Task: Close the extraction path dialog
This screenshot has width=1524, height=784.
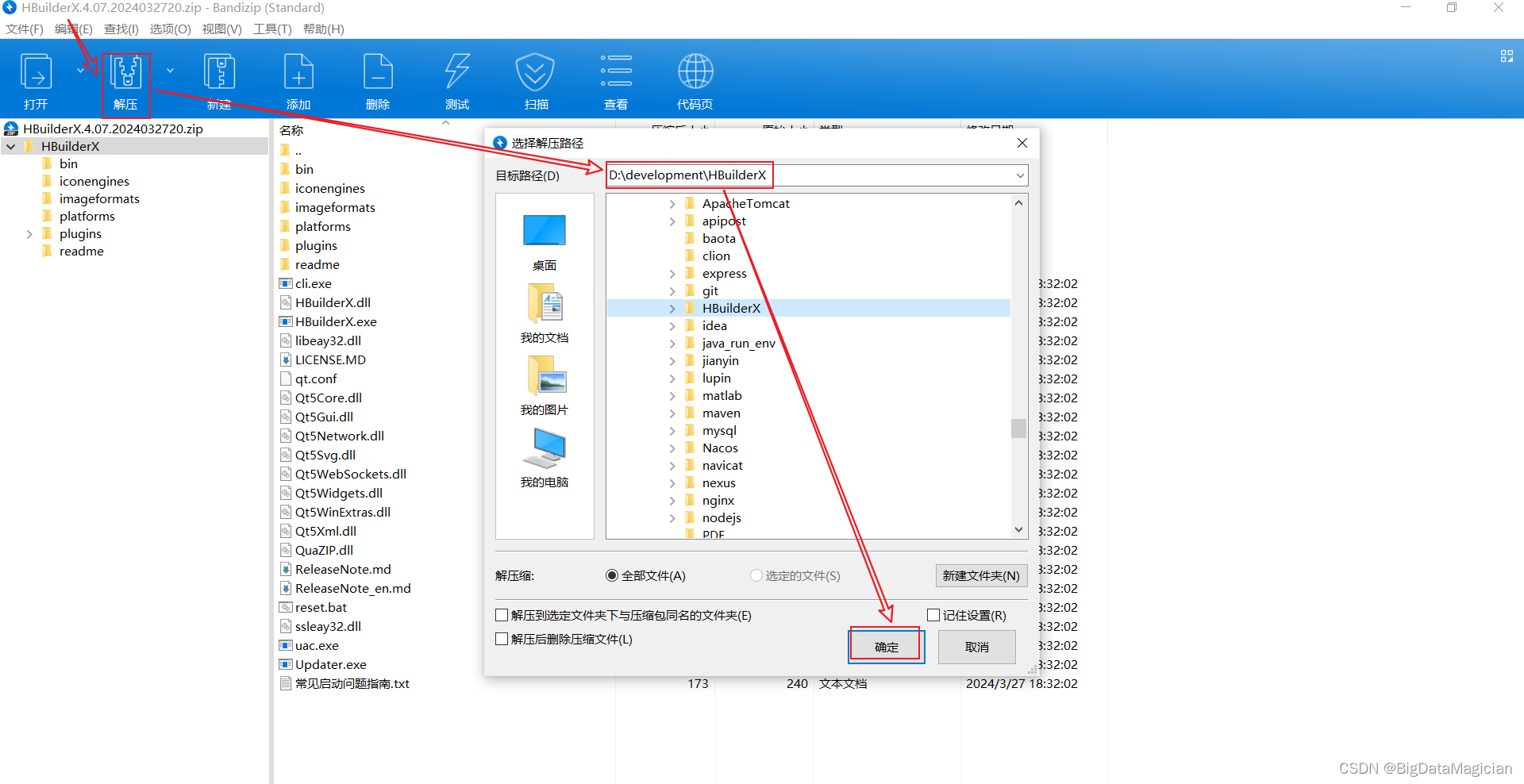Action: pyautogui.click(x=1022, y=143)
